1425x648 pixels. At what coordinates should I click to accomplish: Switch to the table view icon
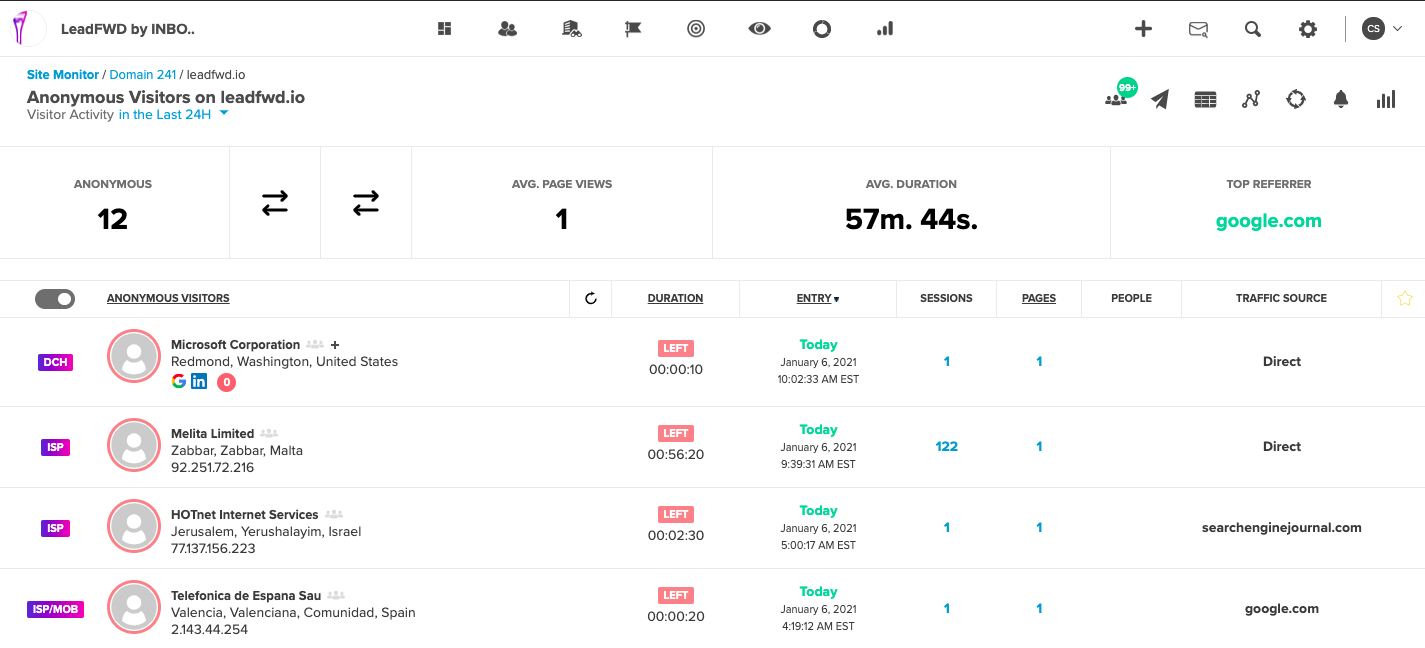pyautogui.click(x=1206, y=99)
